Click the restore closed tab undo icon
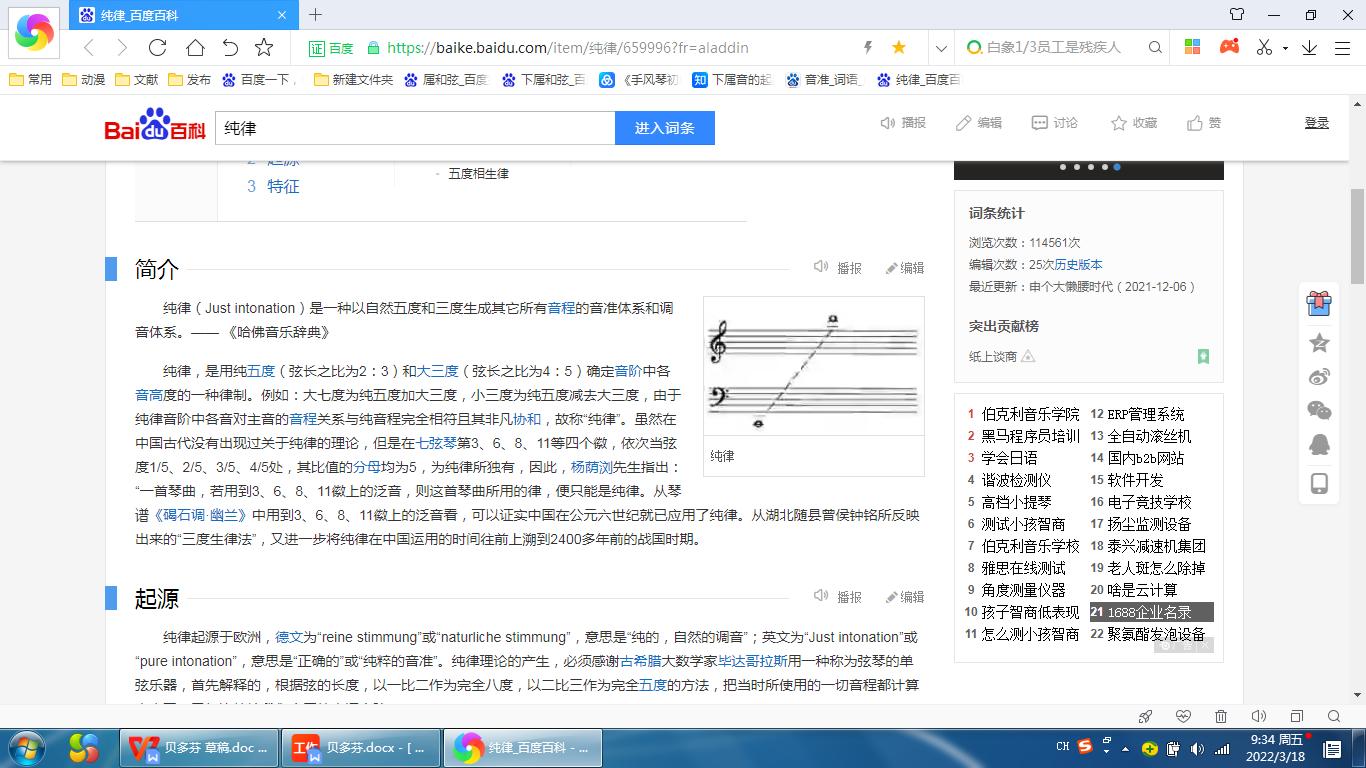This screenshot has height=768, width=1366. 230,47
